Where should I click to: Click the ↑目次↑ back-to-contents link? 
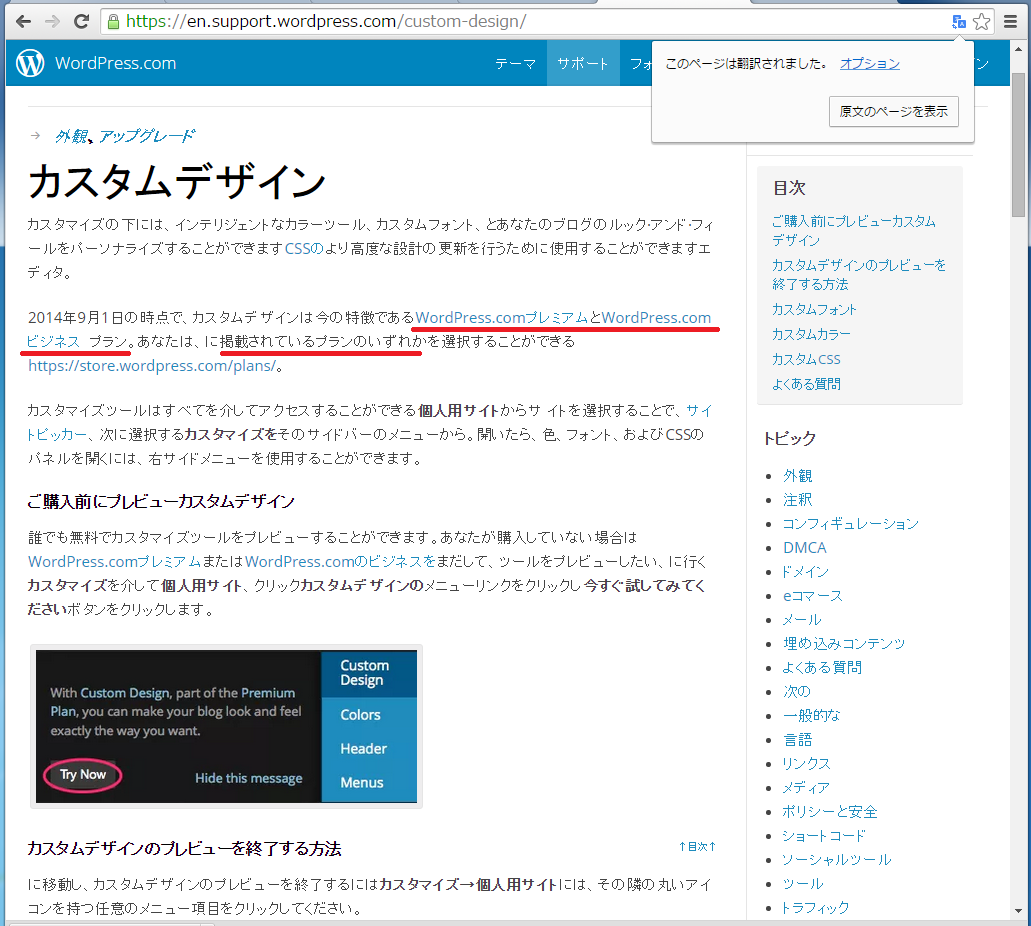697,847
